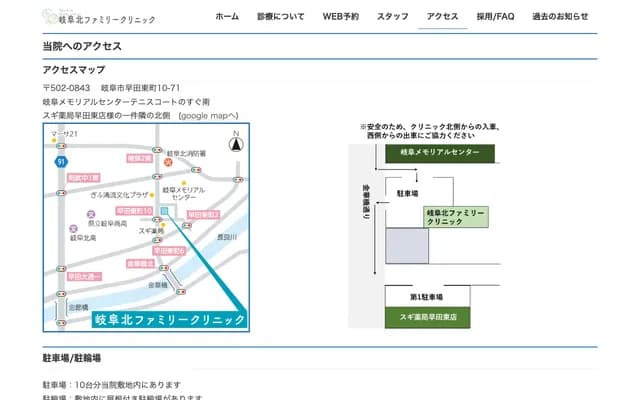
Task: Click the テニスコートのすぐ南 description line
Action: coord(126,102)
